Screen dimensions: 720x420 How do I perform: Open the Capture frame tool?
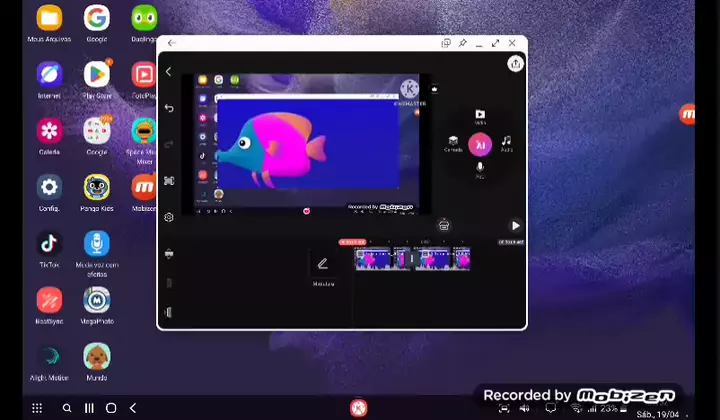tap(169, 181)
